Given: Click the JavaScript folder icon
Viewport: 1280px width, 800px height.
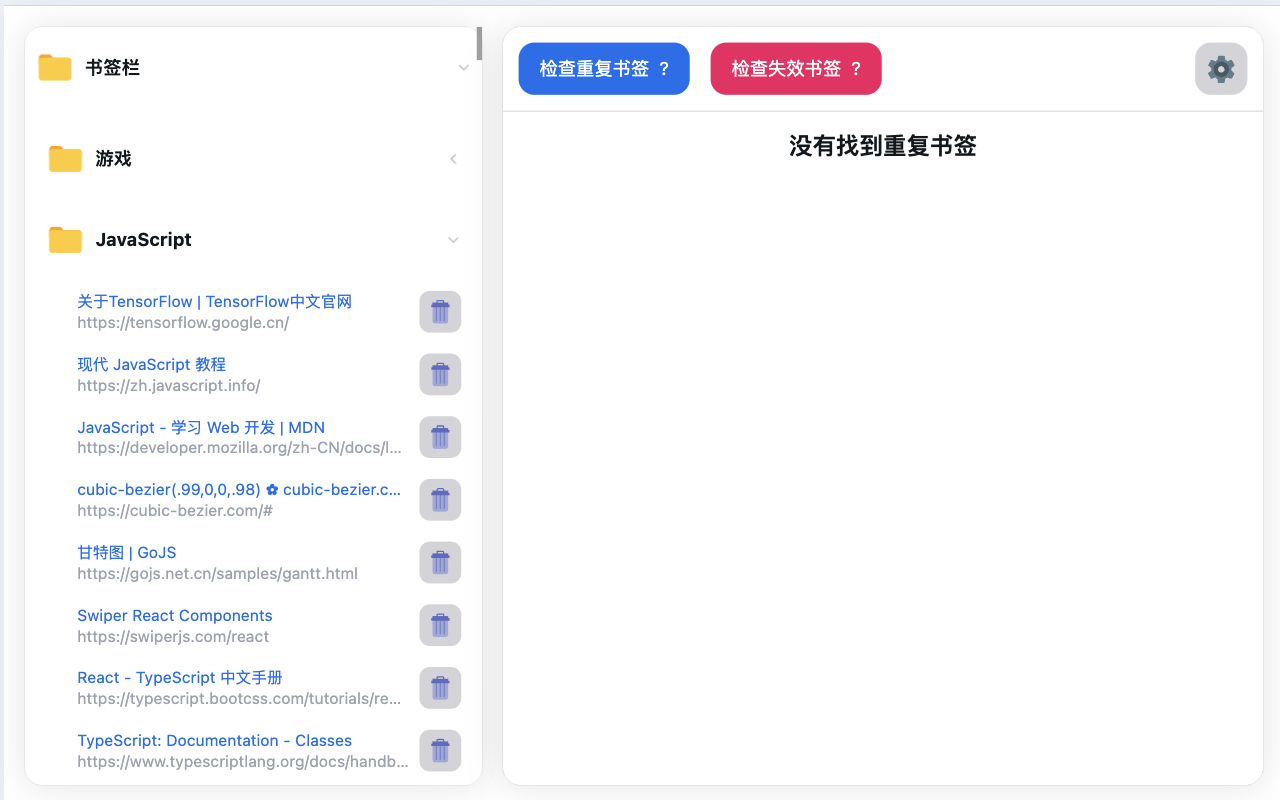Looking at the screenshot, I should coord(64,239).
